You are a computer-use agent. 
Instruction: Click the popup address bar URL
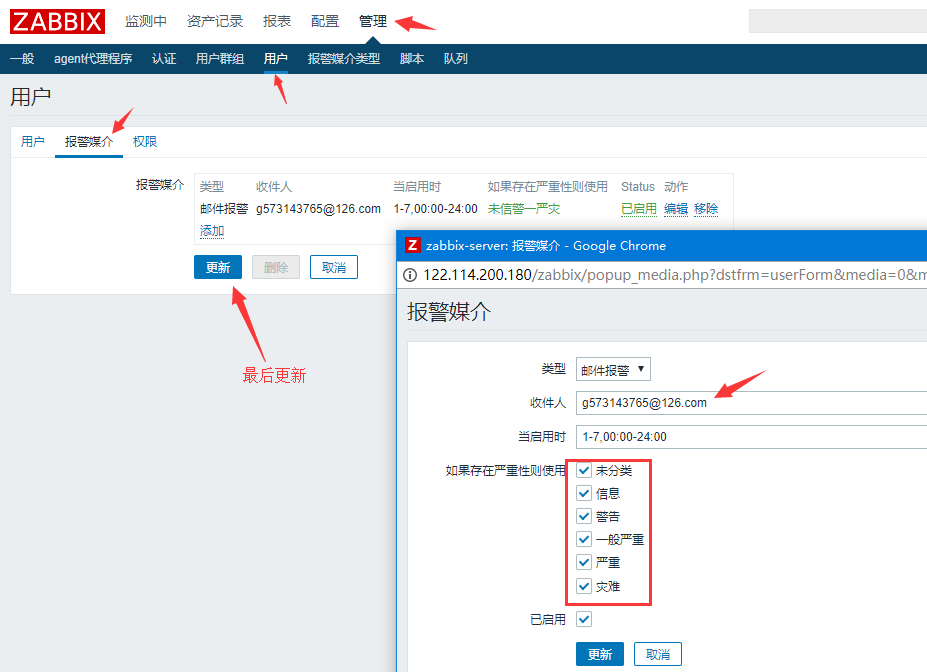click(674, 275)
